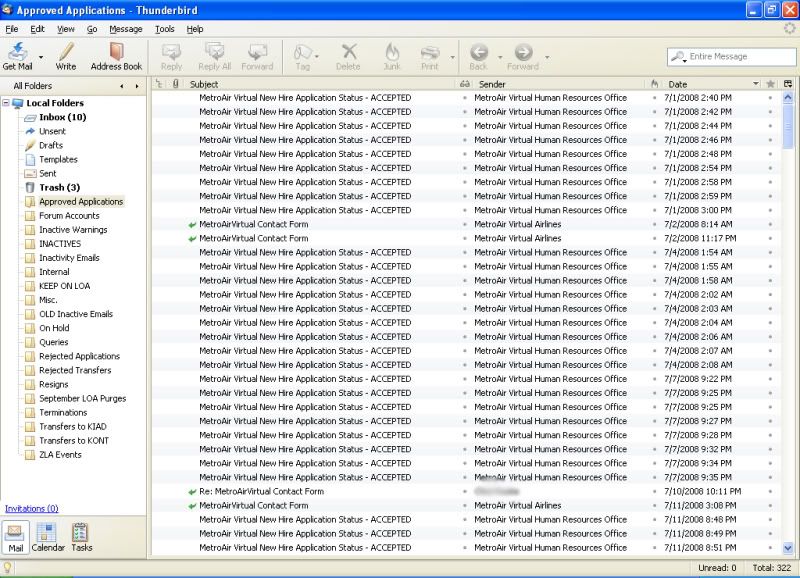Select the Rejected Applications folder

point(79,356)
